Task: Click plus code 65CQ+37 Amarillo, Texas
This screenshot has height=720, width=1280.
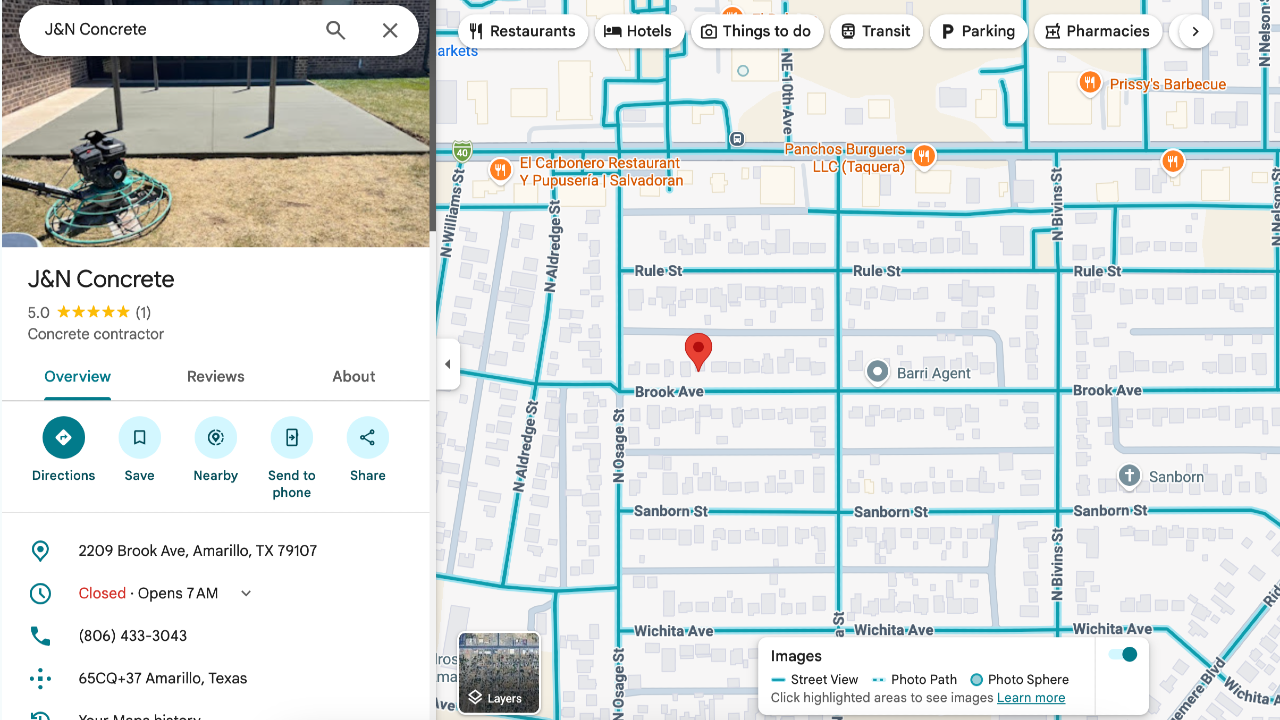Action: pyautogui.click(x=163, y=679)
